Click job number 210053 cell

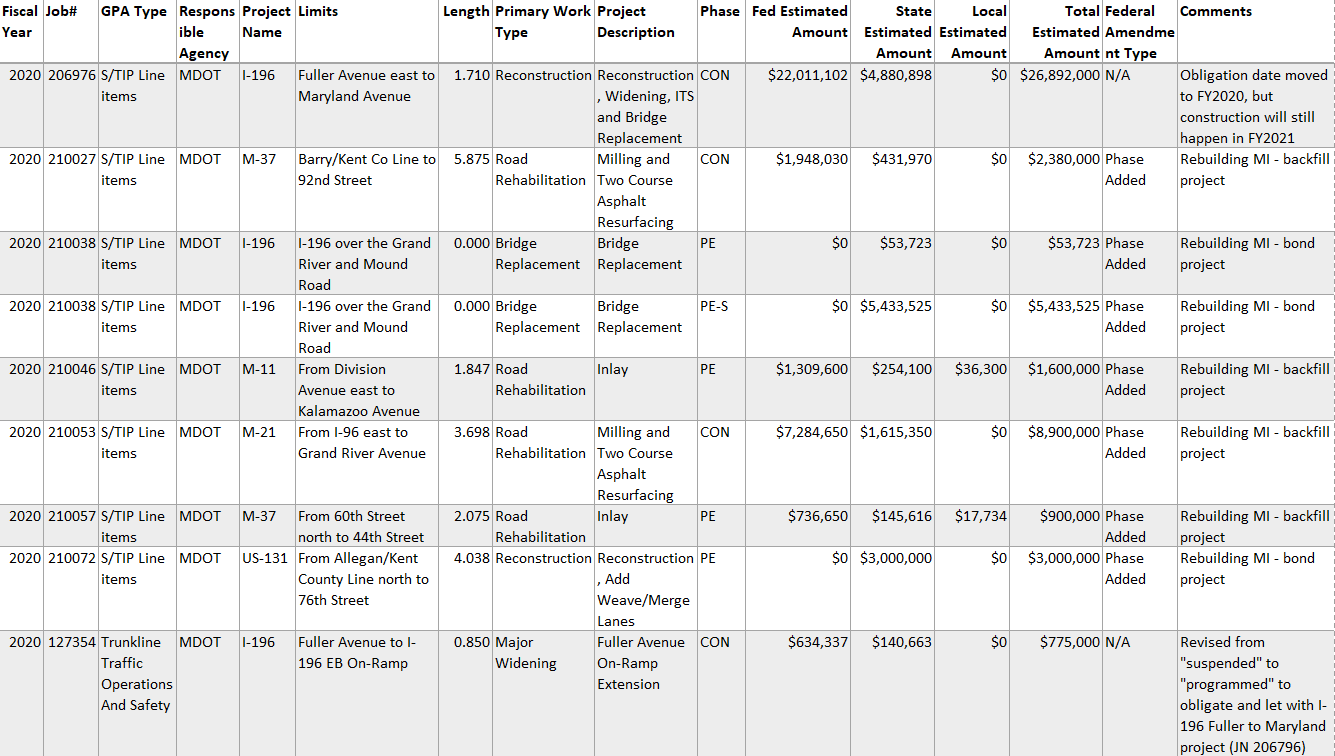[71, 463]
